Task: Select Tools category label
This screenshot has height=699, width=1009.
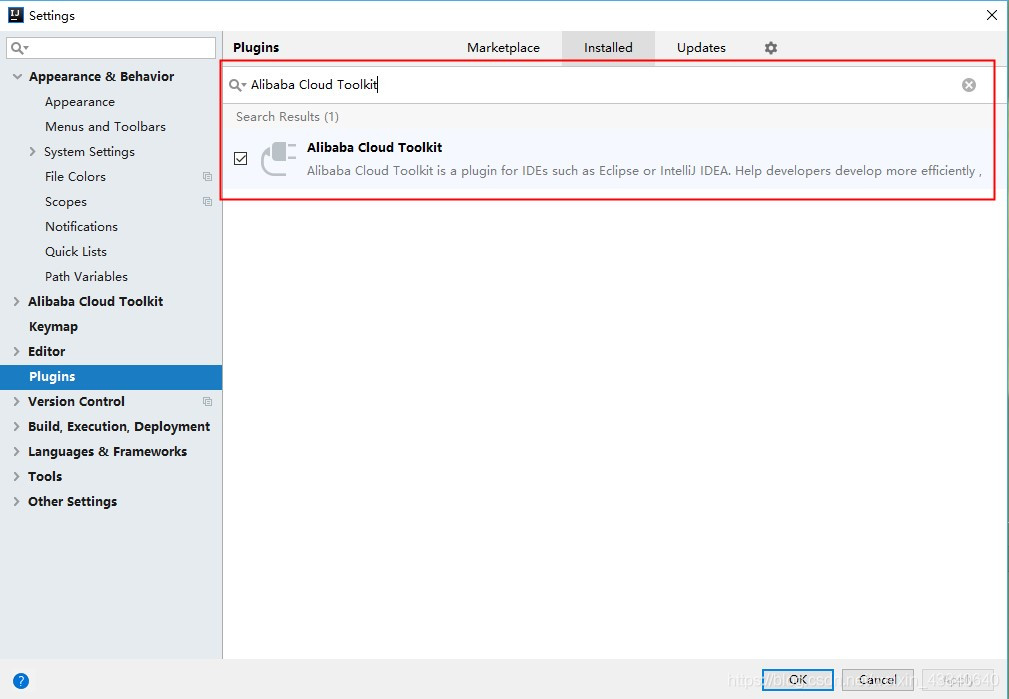Action: coord(45,476)
